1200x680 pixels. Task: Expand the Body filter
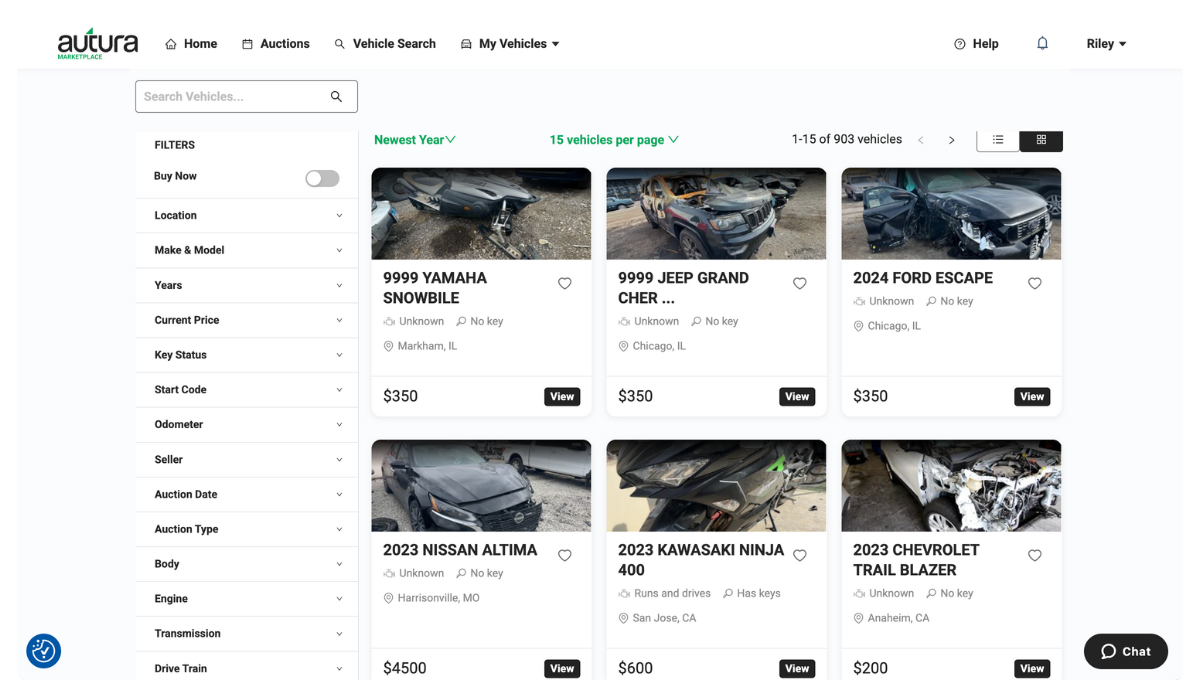[247, 564]
